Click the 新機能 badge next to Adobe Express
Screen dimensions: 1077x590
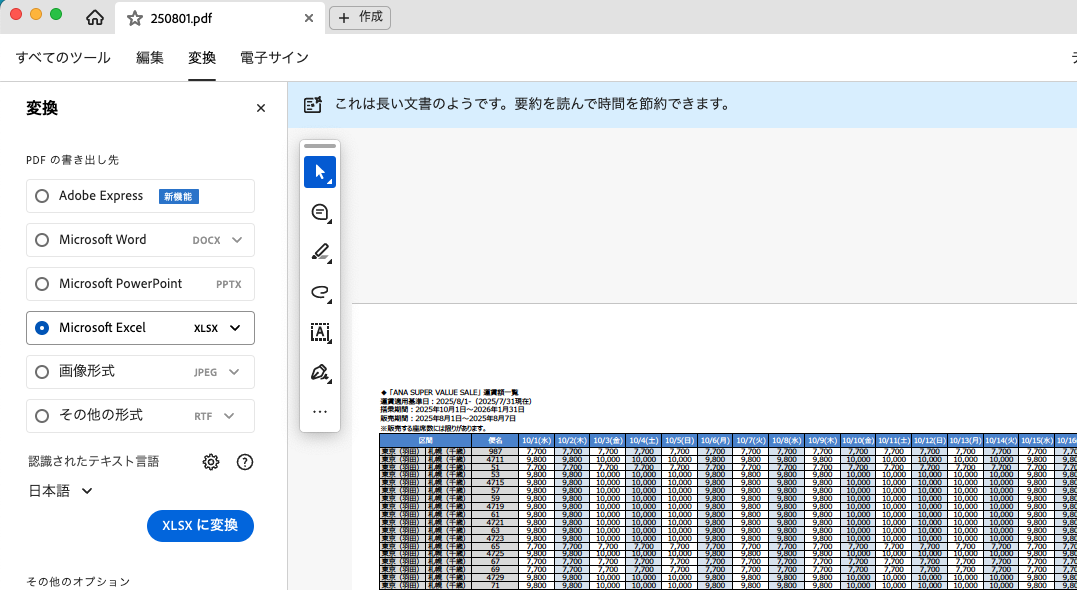tap(179, 196)
